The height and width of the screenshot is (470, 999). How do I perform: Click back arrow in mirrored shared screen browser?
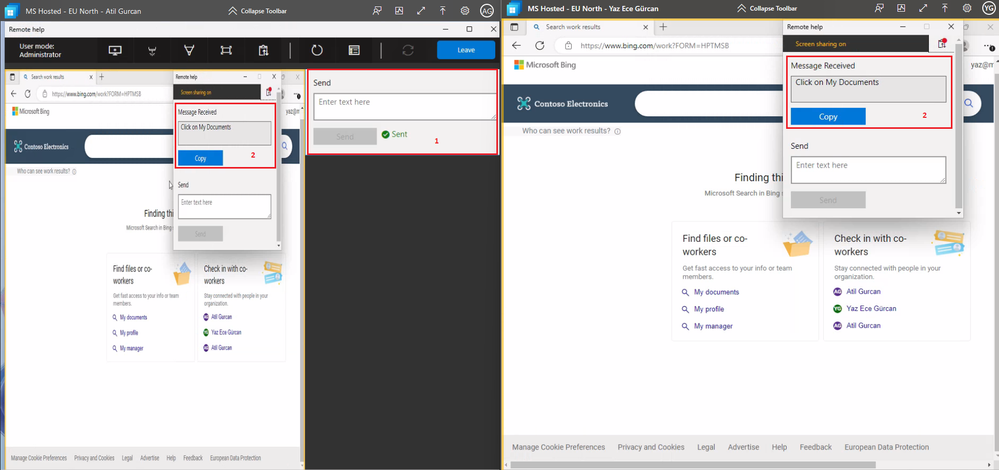pyautogui.click(x=14, y=94)
